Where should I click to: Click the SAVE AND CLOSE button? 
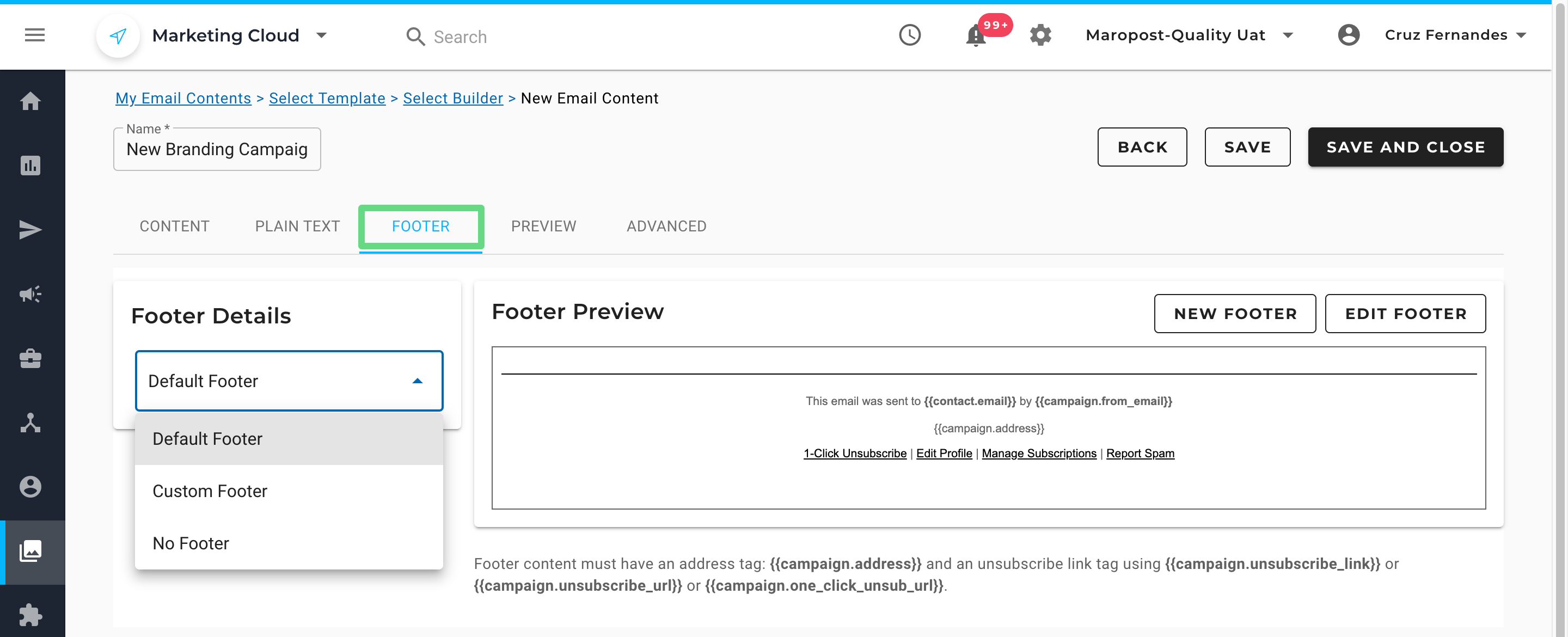tap(1405, 147)
